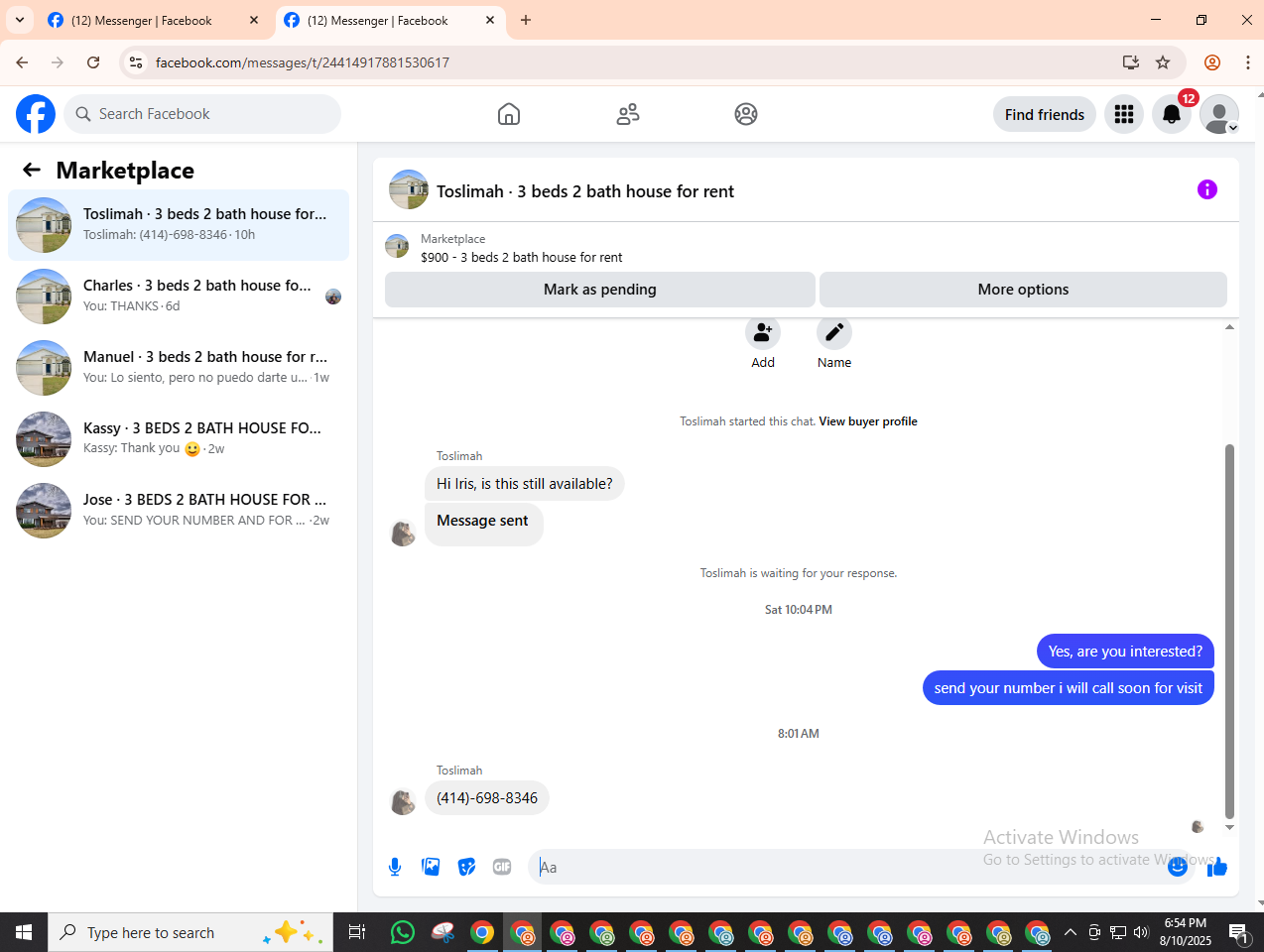Image resolution: width=1264 pixels, height=952 pixels.
Task: Click the browser address bar URL
Action: click(x=303, y=62)
